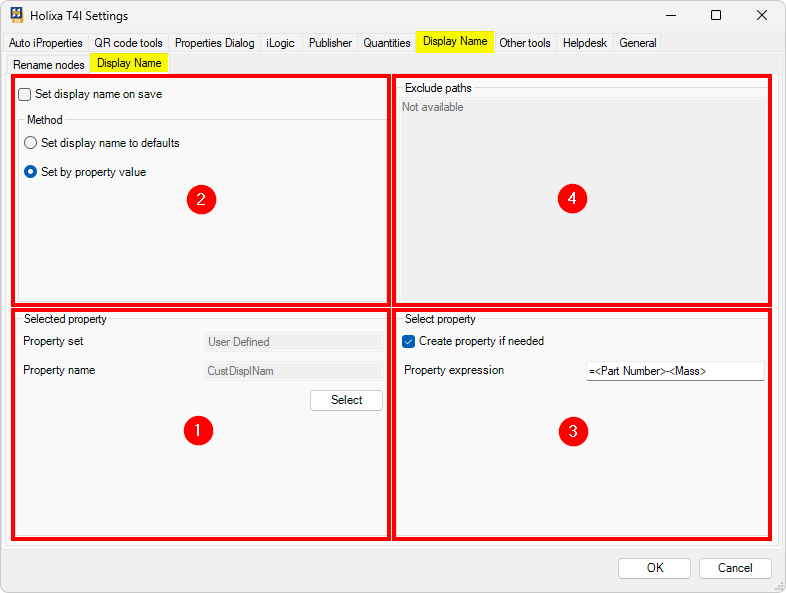Click the Property name label

point(59,370)
